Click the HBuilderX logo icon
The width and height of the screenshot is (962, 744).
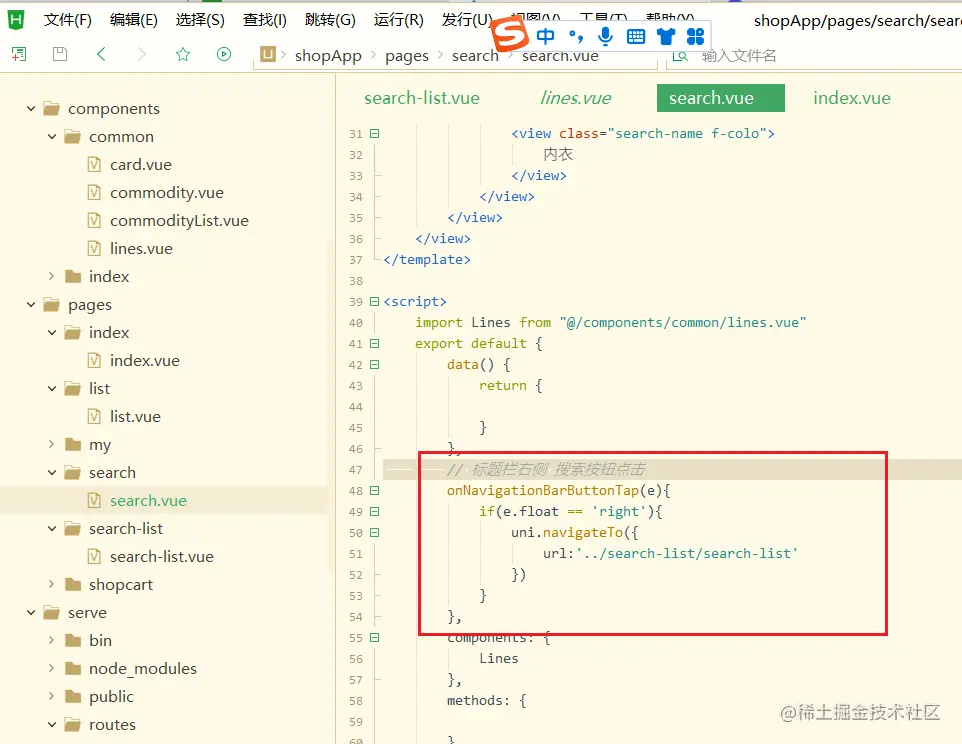pyautogui.click(x=16, y=20)
